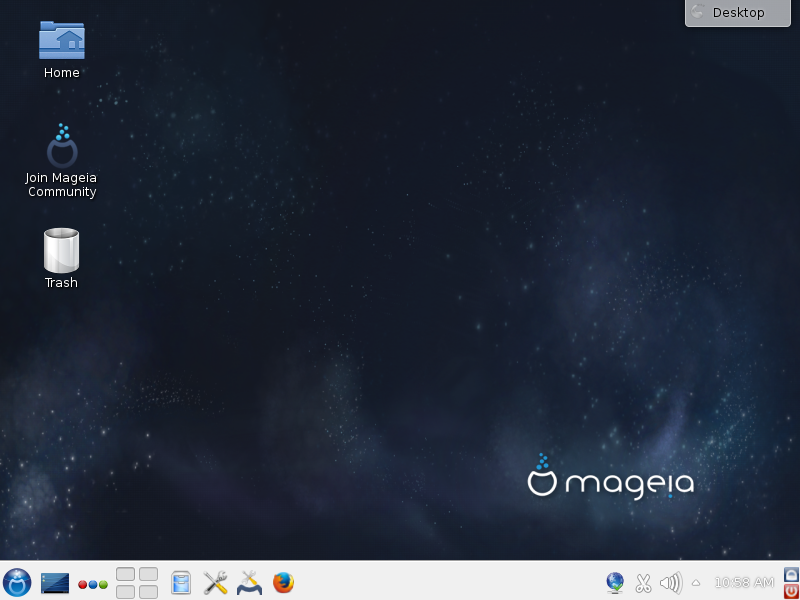Switch to the top-left virtual desktop

point(126,574)
